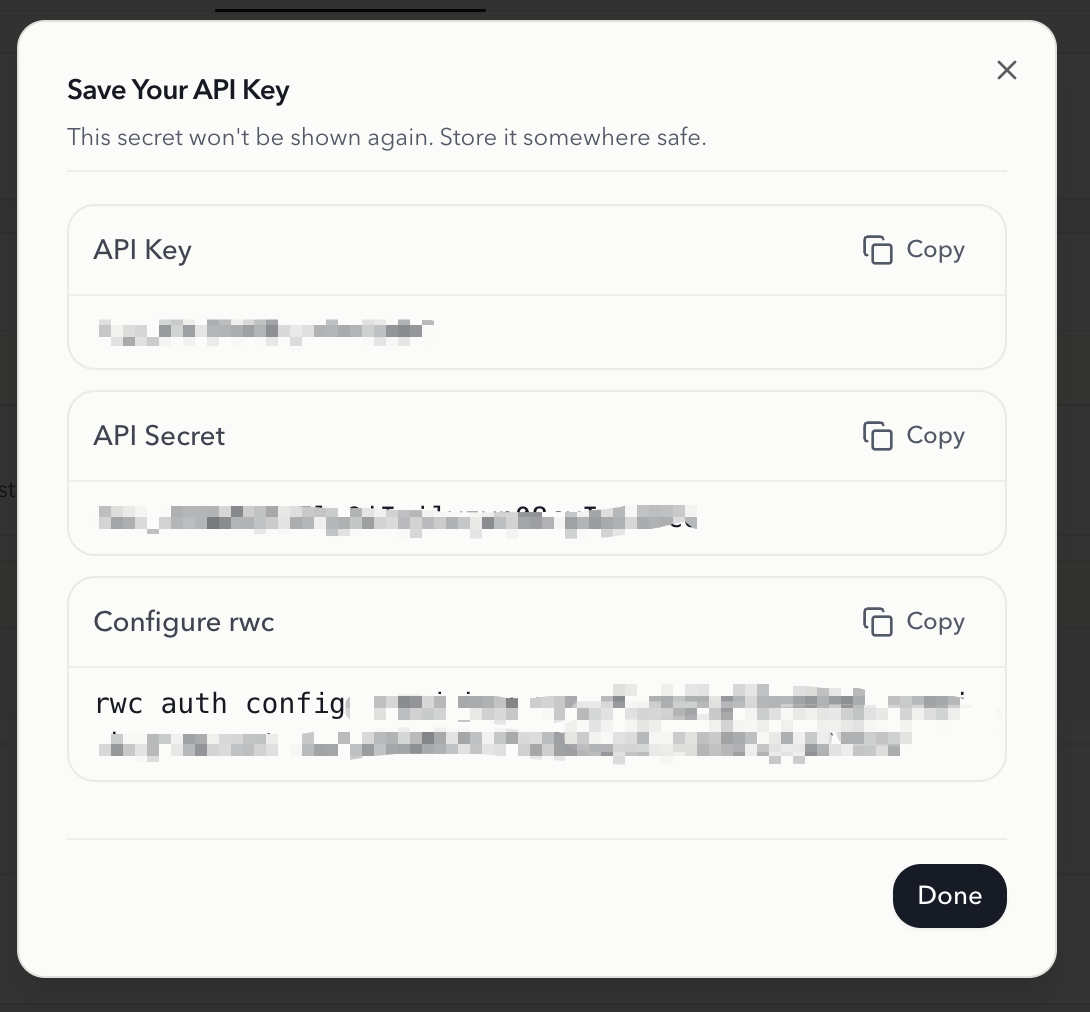The width and height of the screenshot is (1090, 1012).
Task: Confirm with the Done button
Action: pos(950,895)
